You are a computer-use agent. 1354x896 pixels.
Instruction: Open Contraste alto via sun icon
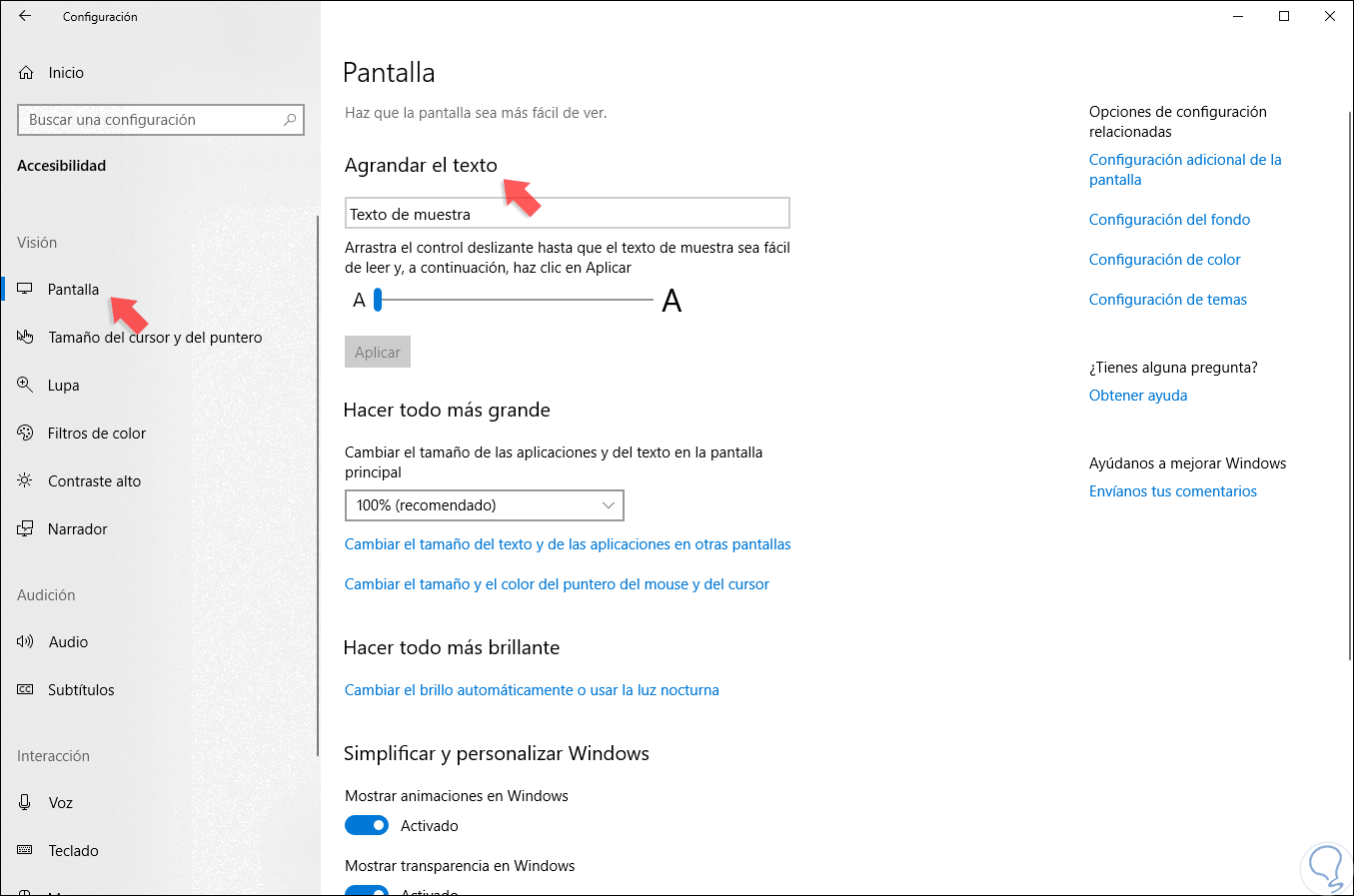coord(26,480)
